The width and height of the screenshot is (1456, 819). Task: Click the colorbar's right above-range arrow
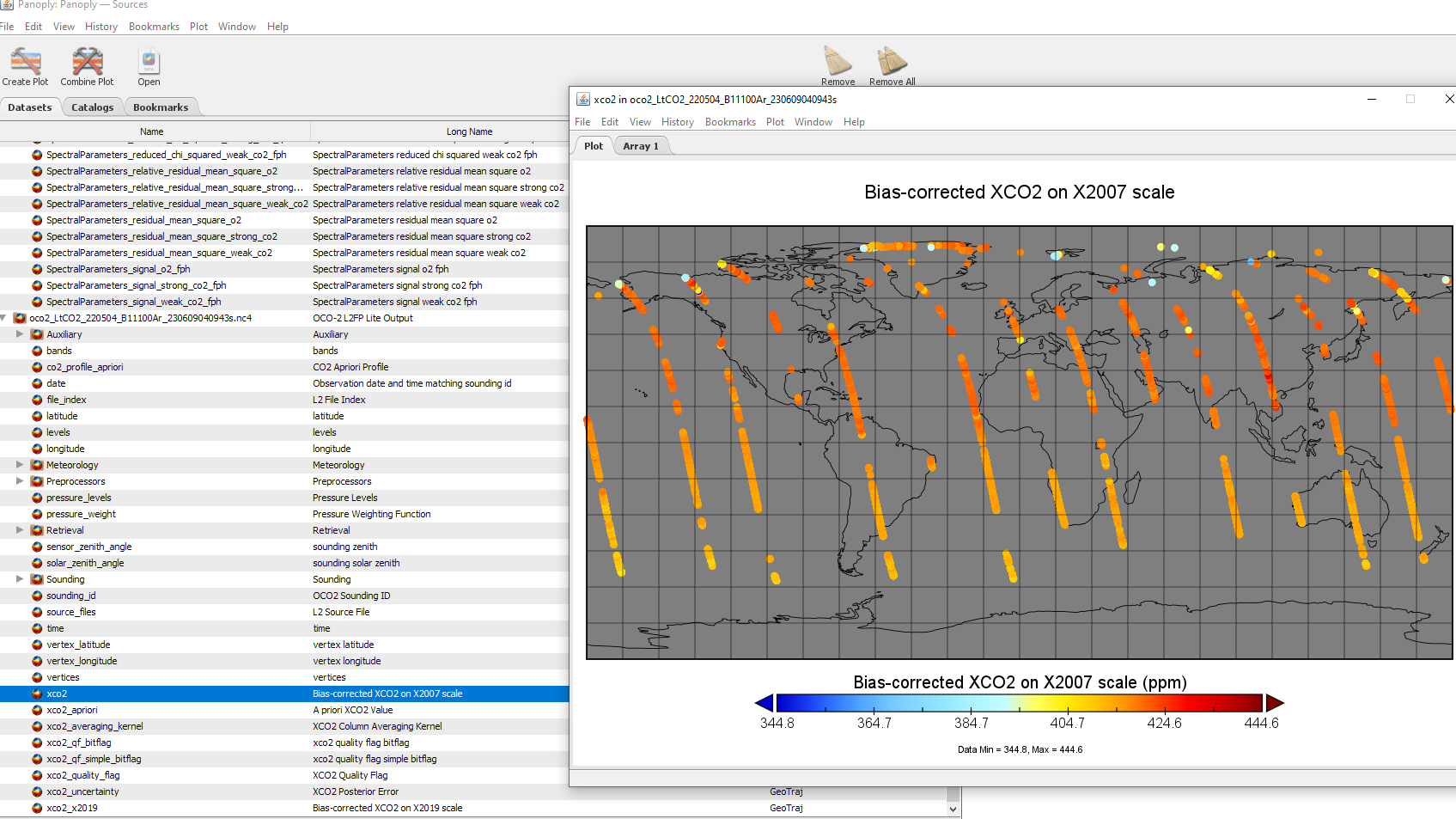point(1275,703)
